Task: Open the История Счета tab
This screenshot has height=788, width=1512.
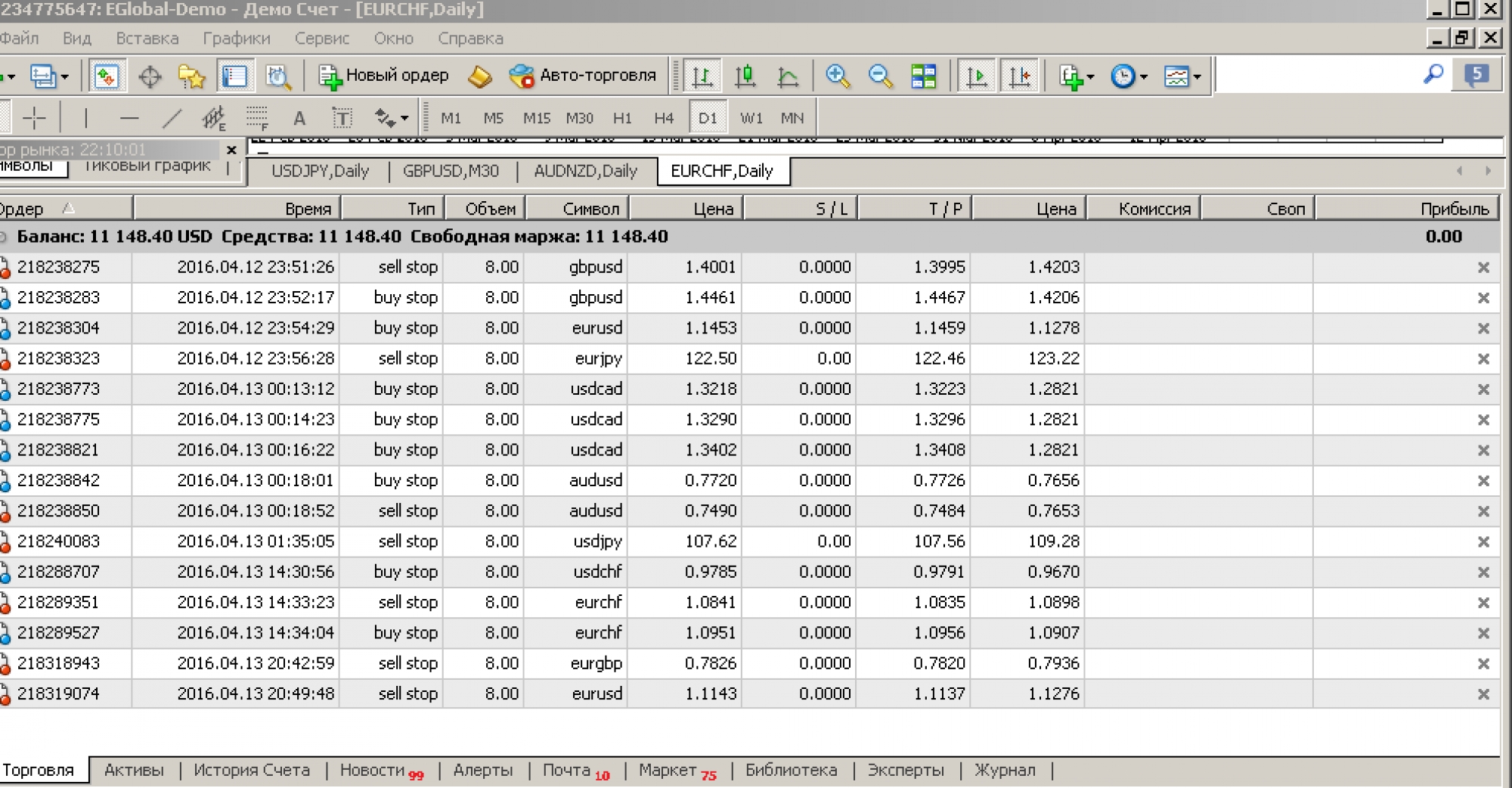Action: (251, 770)
